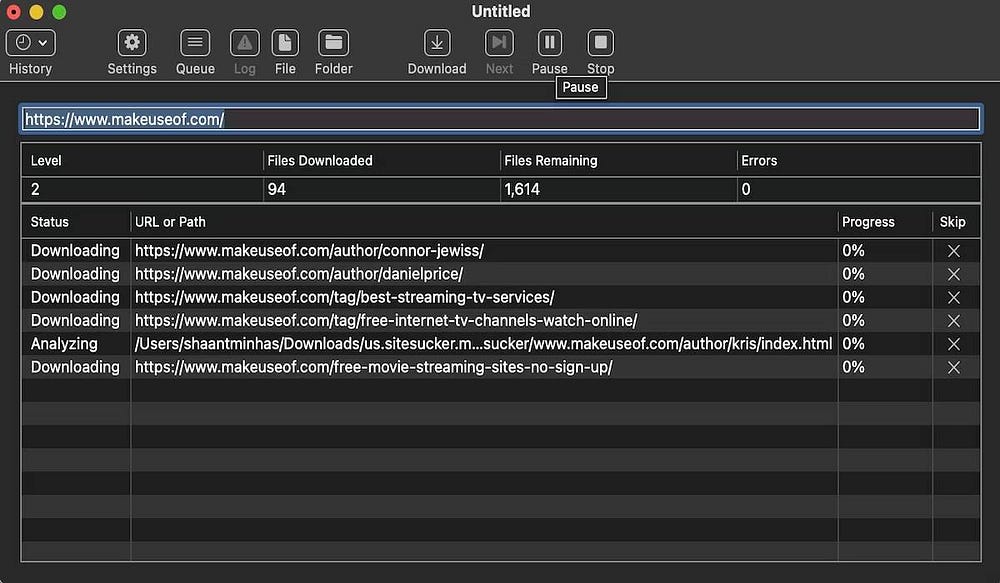
Task: Skip to Next file in toolbar
Action: [x=499, y=43]
